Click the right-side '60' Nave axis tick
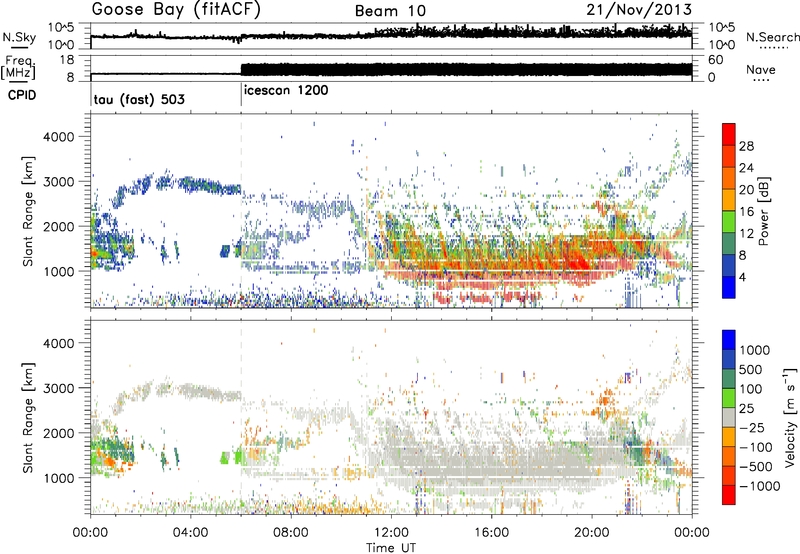 tap(715, 60)
